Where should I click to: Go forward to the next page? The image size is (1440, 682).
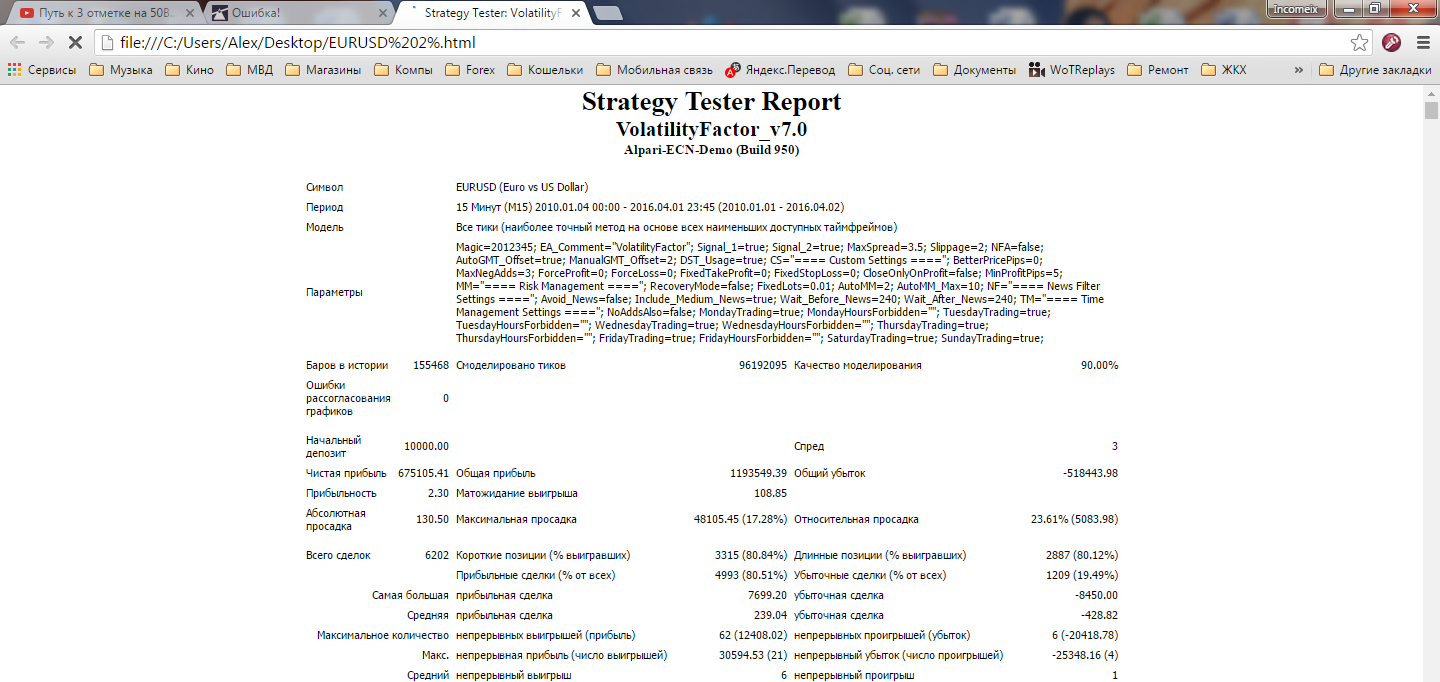(46, 43)
